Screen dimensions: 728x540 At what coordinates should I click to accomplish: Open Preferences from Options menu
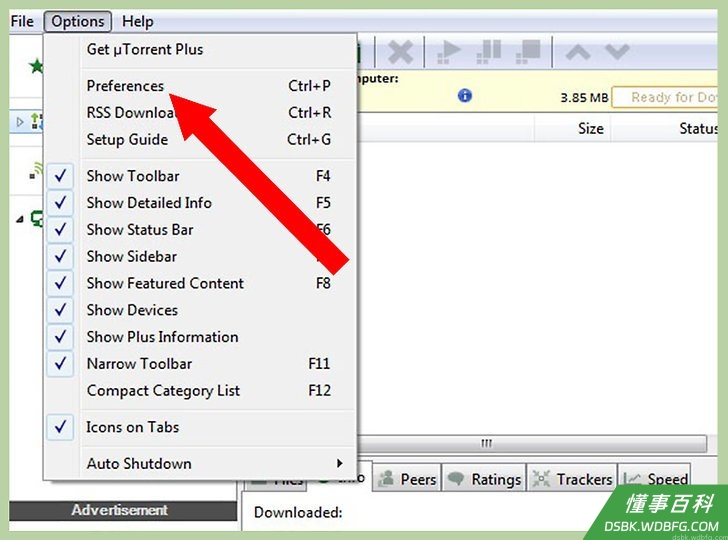pos(201,86)
